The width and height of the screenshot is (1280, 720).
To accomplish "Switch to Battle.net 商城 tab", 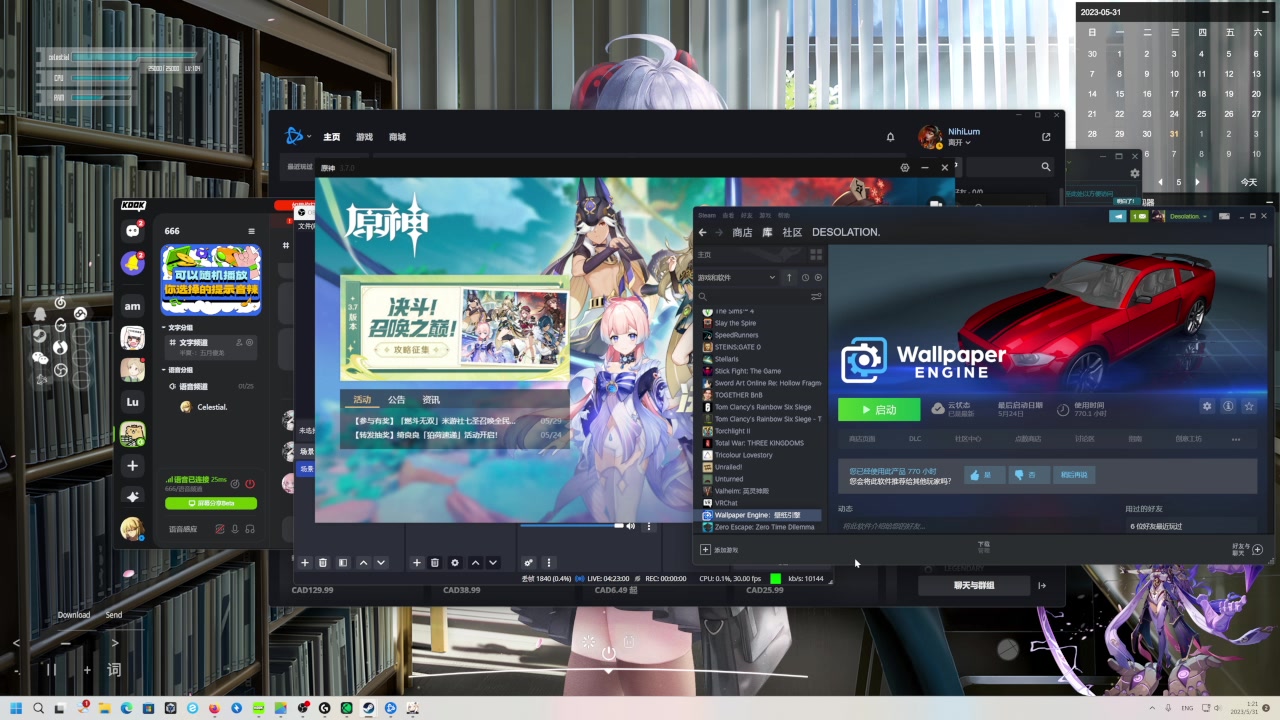I will (397, 137).
